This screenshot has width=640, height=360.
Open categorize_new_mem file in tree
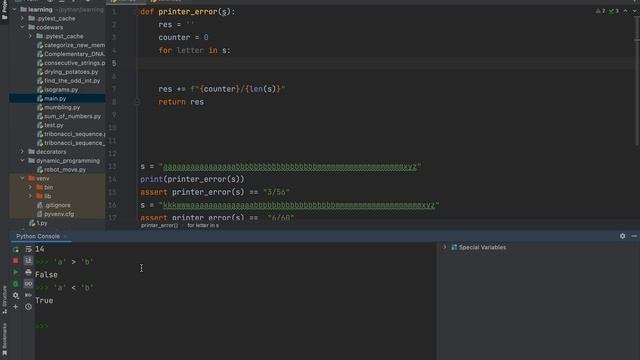[71, 45]
